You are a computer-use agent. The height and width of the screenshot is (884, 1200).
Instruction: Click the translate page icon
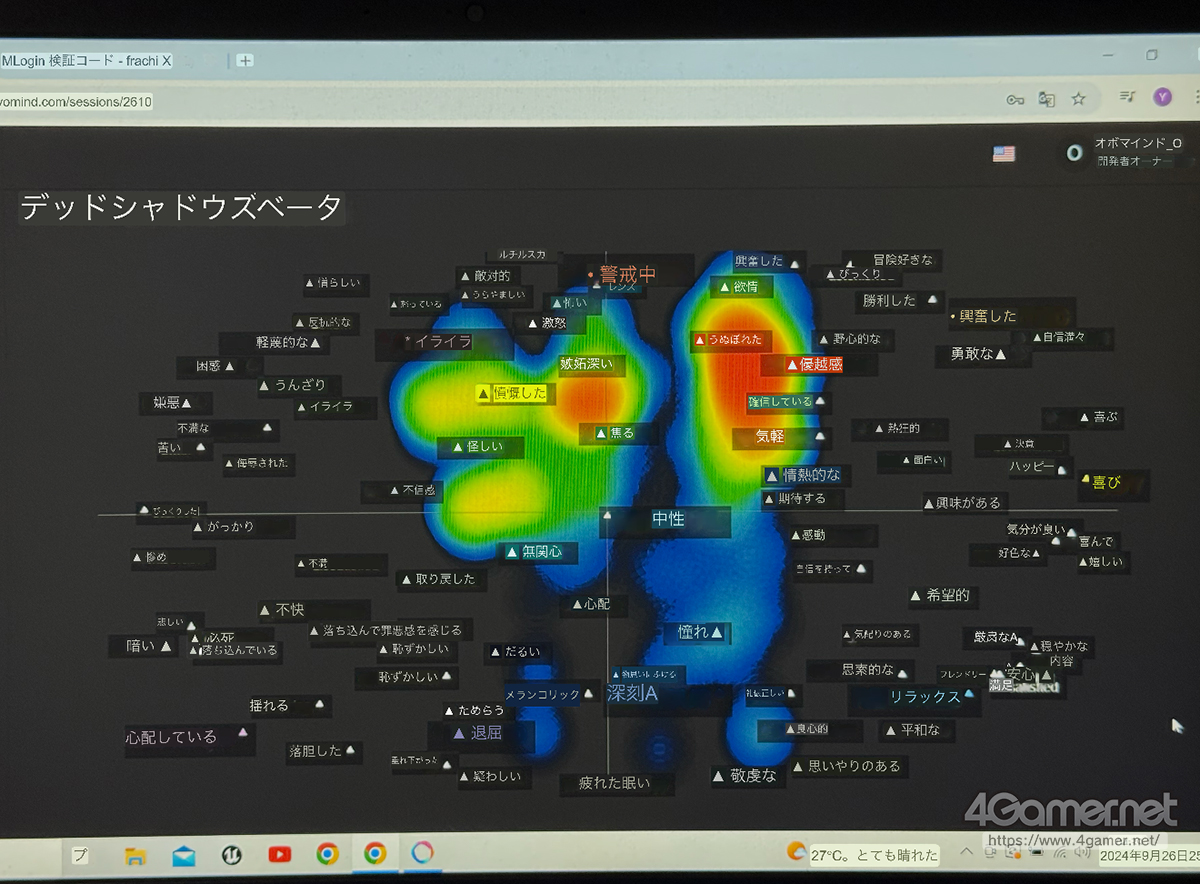1047,99
